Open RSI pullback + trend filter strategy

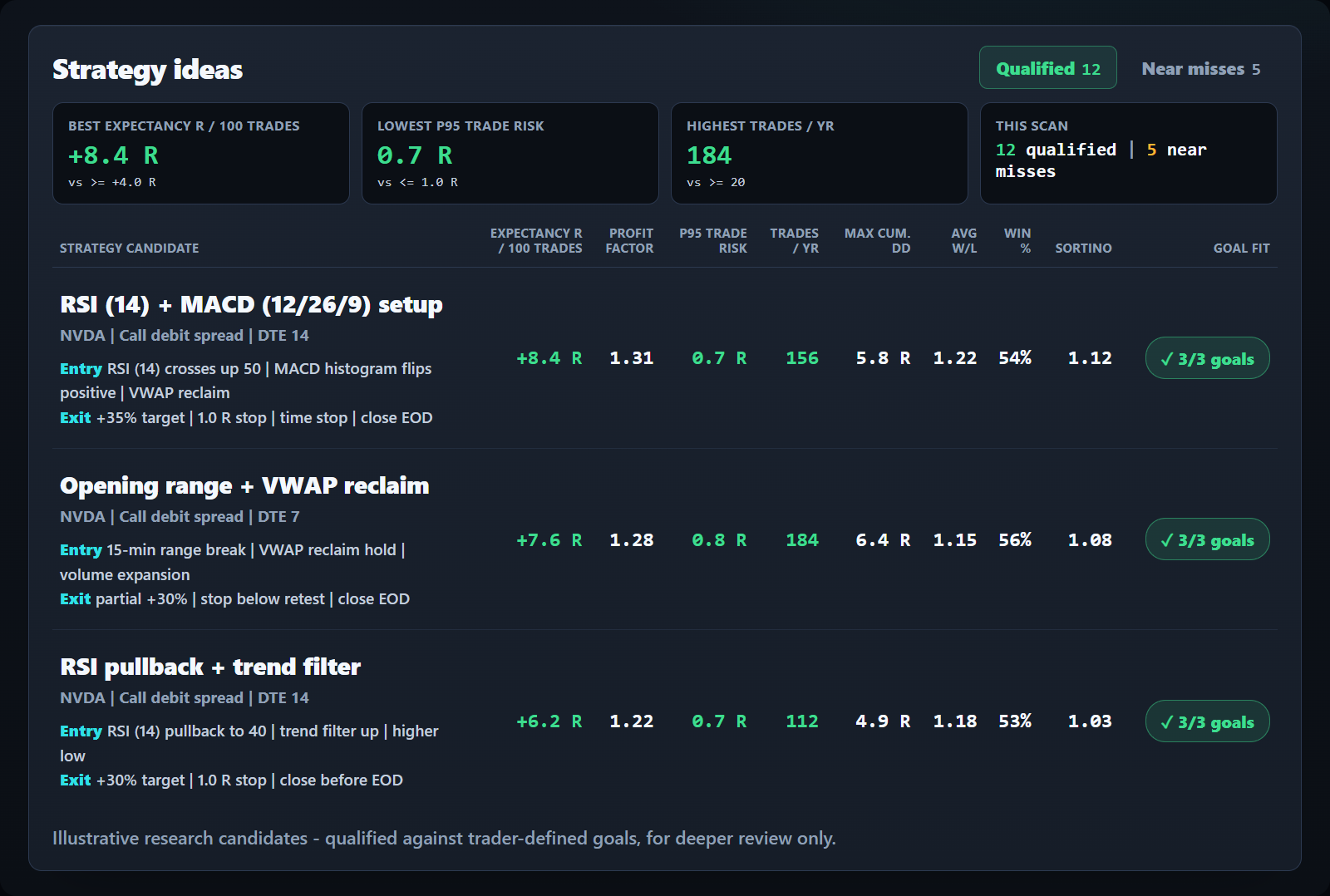coord(210,667)
